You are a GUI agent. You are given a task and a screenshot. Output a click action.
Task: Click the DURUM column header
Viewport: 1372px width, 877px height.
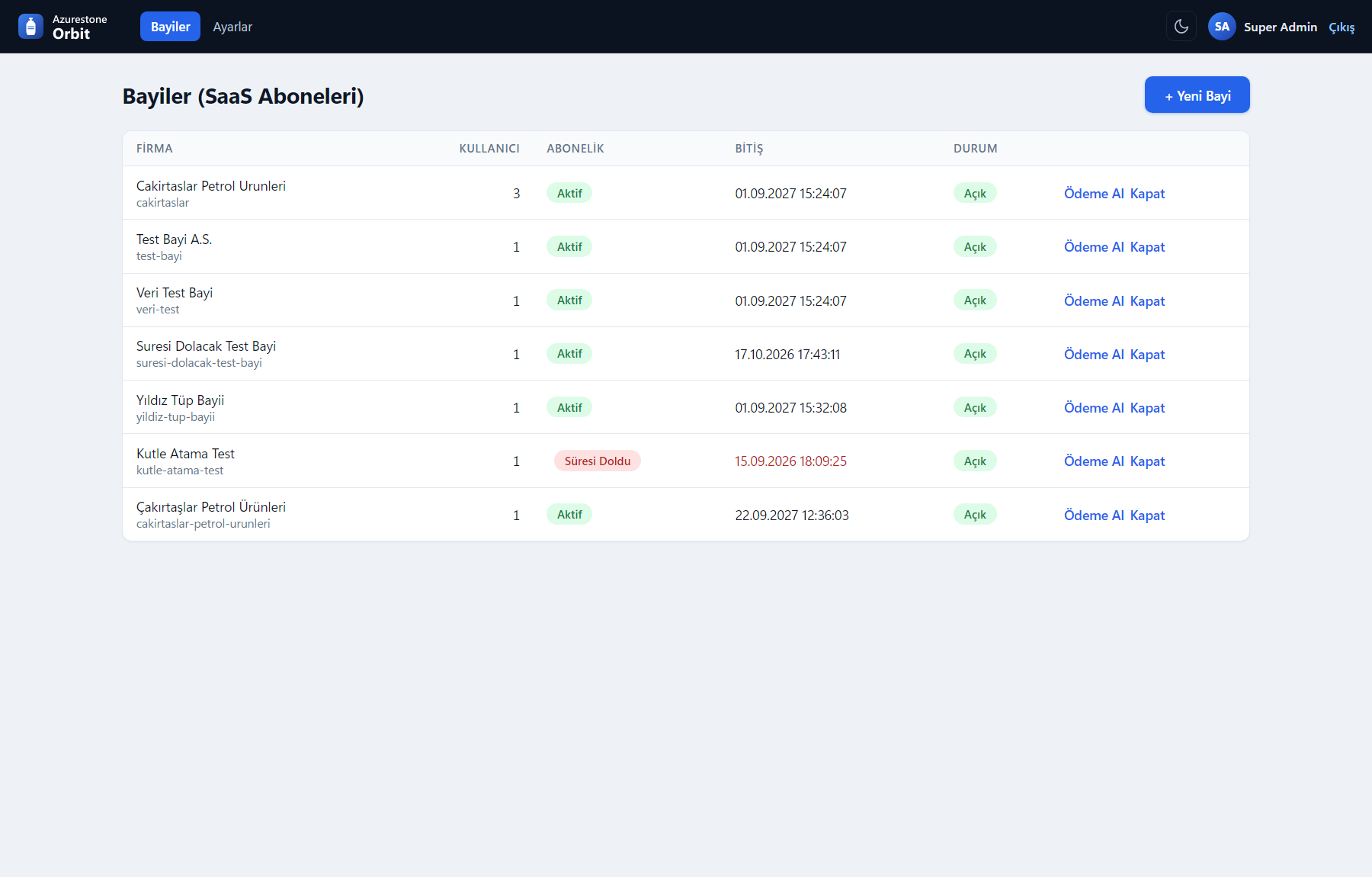[x=976, y=149]
